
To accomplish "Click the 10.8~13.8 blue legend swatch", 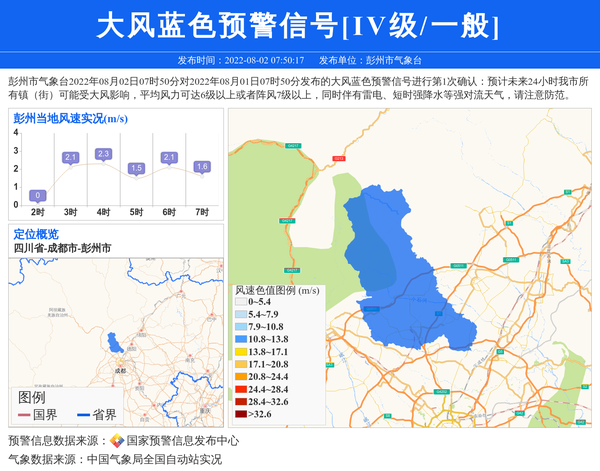I will click(241, 339).
